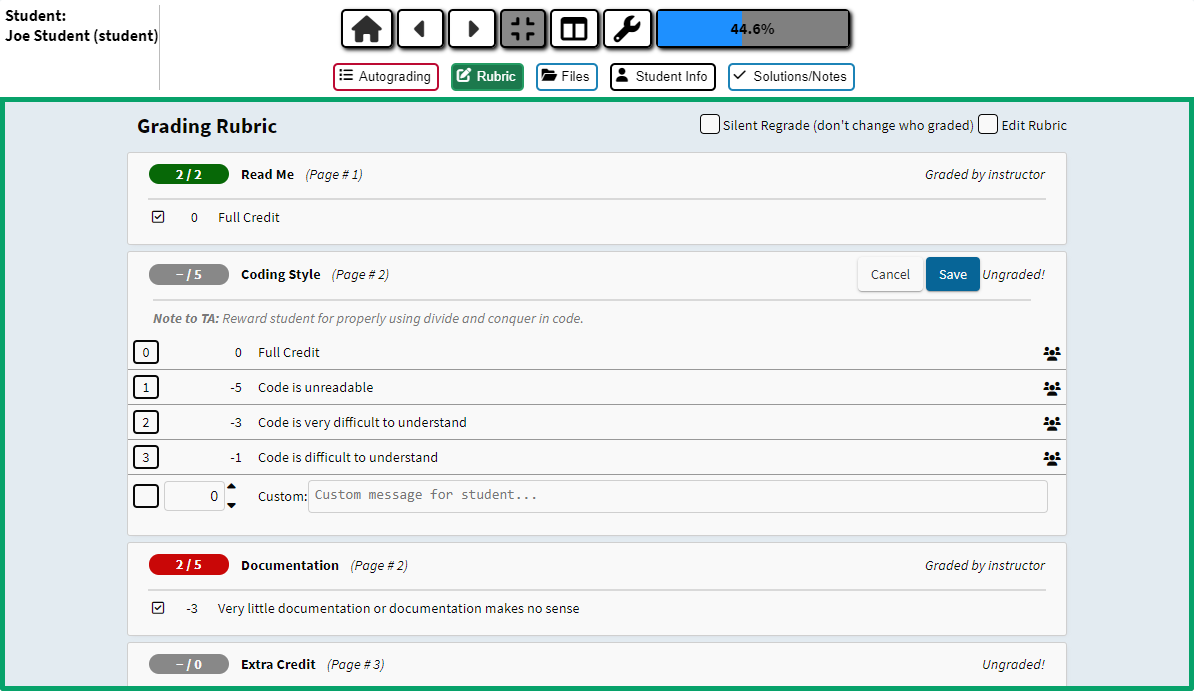Open the two-panel layout icon

[x=574, y=29]
